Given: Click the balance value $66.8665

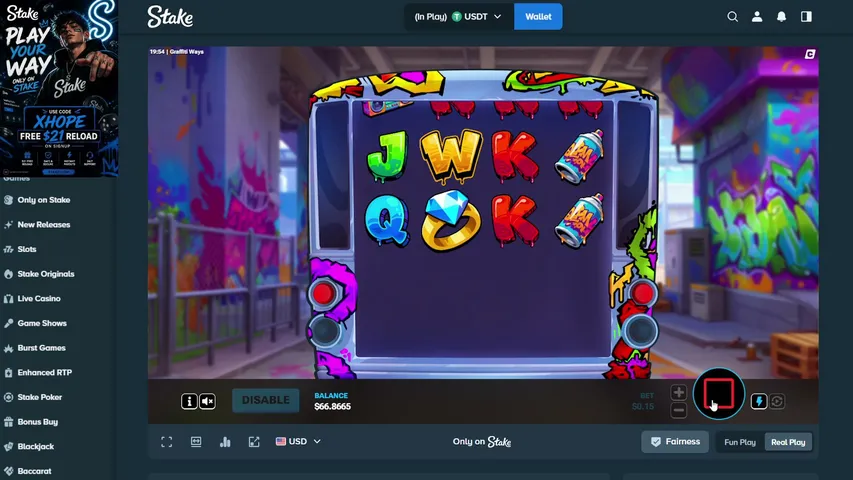Looking at the screenshot, I should [x=332, y=407].
